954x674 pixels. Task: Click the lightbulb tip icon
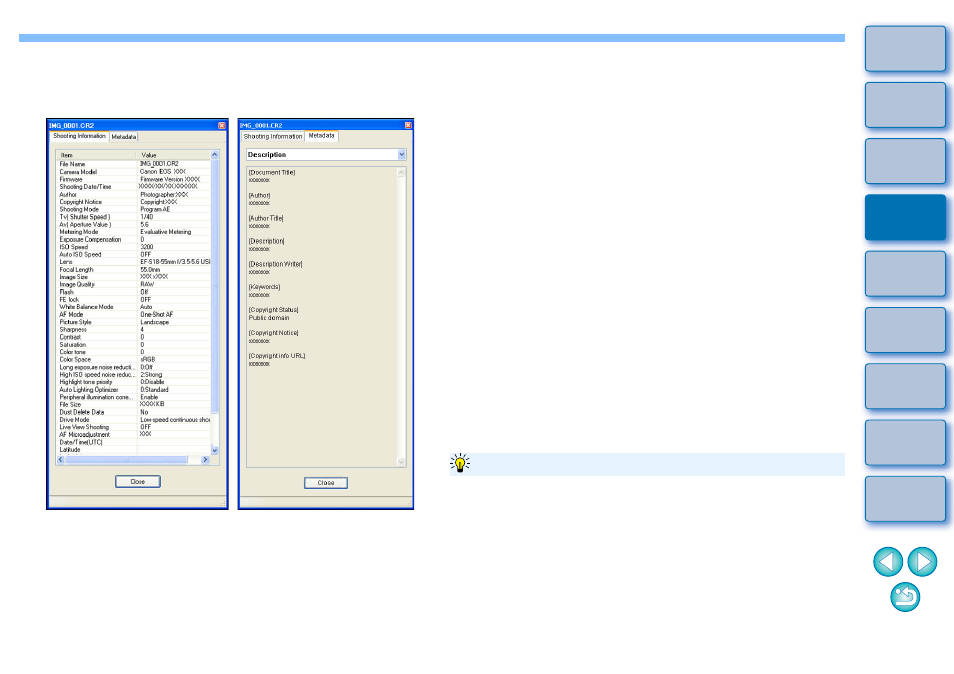[x=460, y=464]
